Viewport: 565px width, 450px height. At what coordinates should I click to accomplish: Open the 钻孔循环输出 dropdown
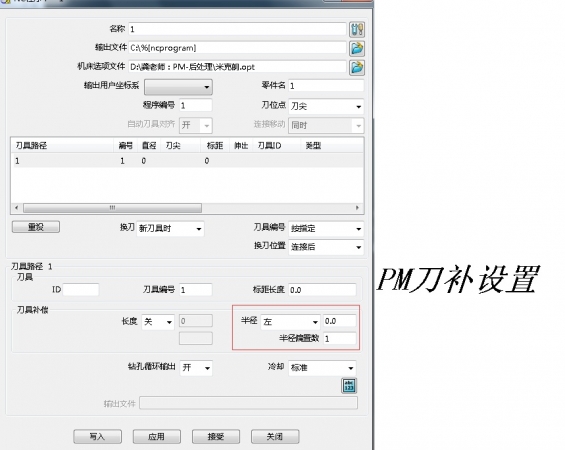(196, 367)
